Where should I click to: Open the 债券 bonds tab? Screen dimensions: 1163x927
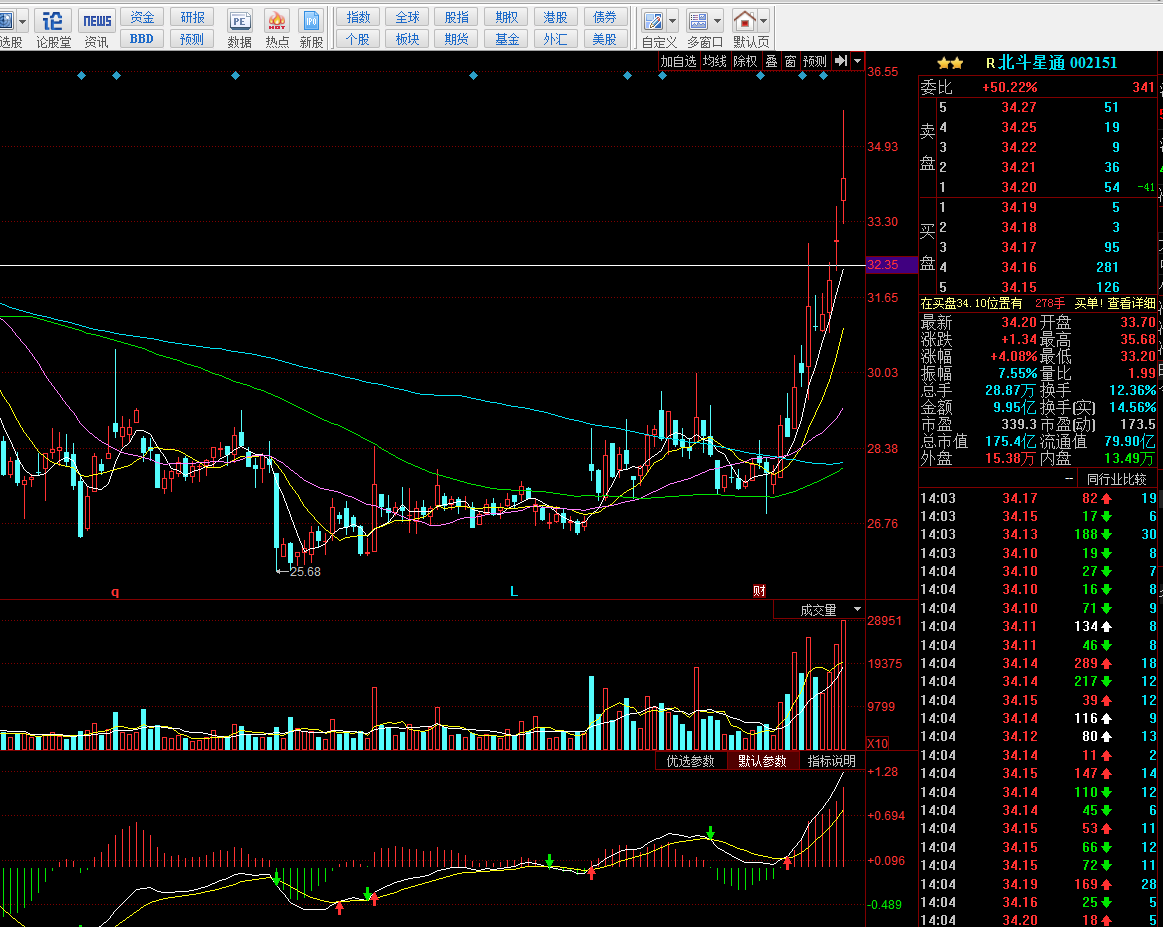(605, 17)
